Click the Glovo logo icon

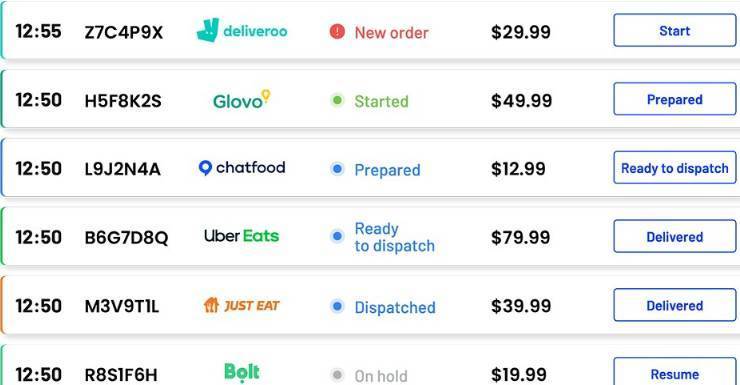[x=242, y=100]
